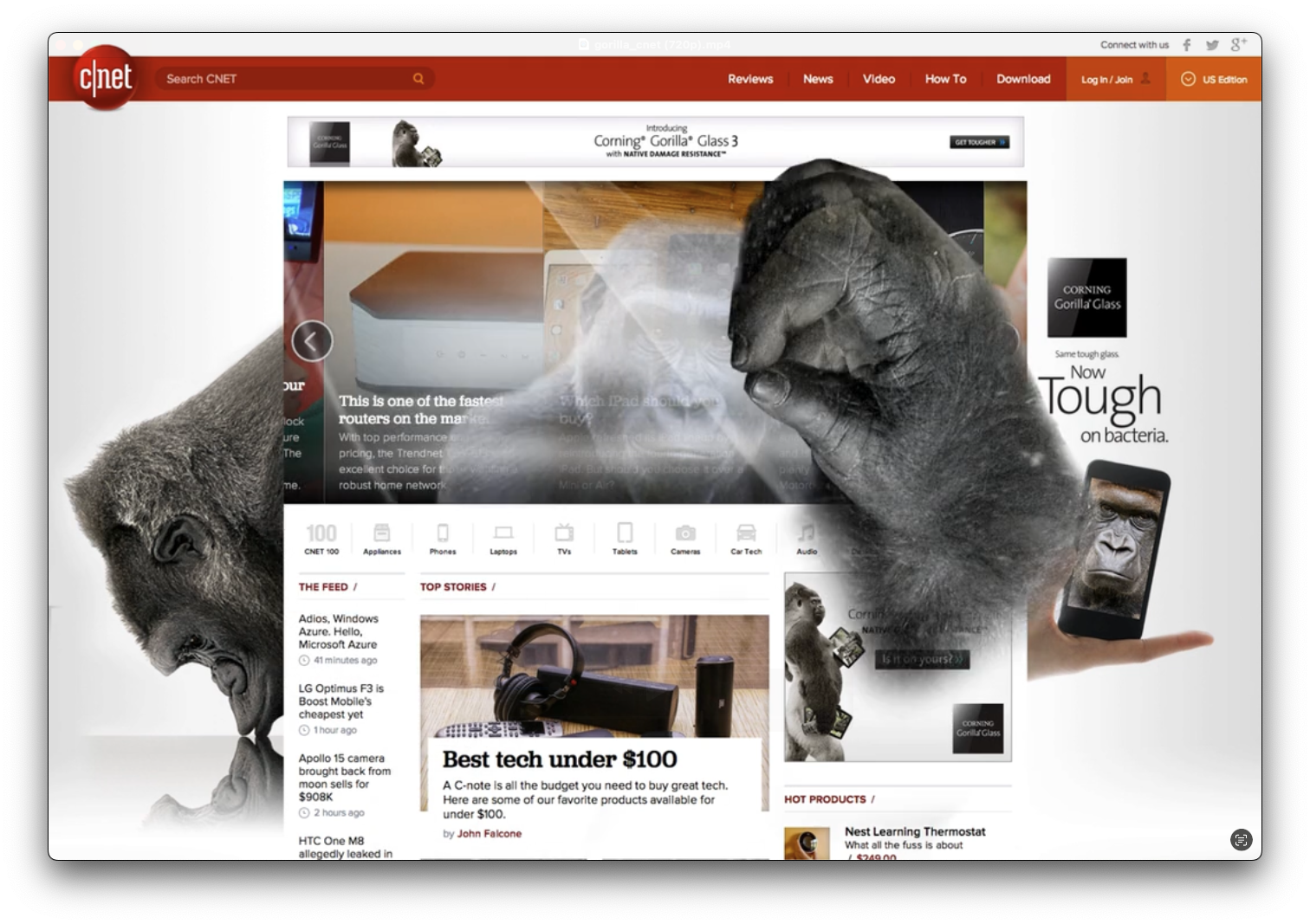The image size is (1310, 924).
Task: Select the Appliances category icon
Action: point(382,538)
